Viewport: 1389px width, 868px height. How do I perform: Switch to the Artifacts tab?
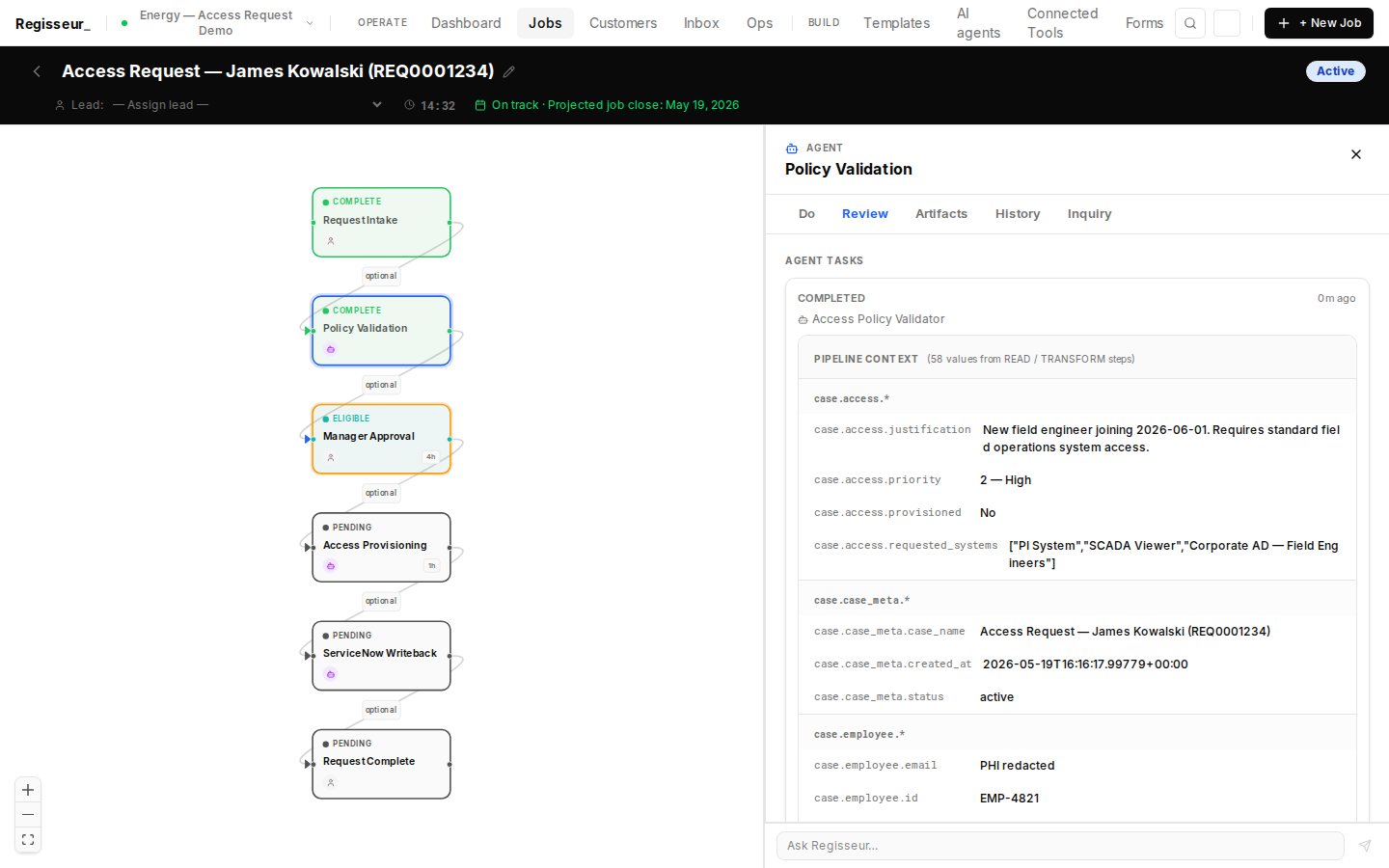(941, 214)
